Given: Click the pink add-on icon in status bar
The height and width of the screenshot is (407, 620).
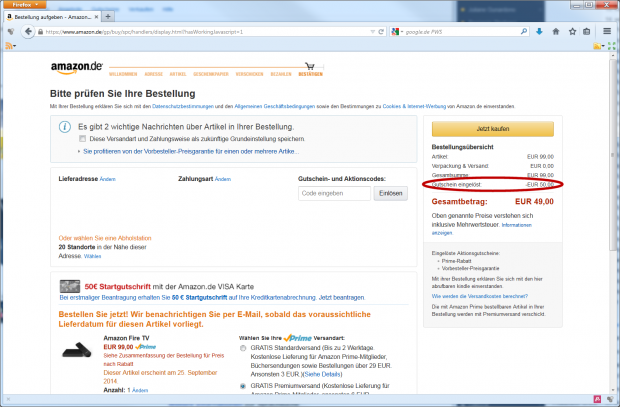Looking at the screenshot, I should (x=597, y=399).
